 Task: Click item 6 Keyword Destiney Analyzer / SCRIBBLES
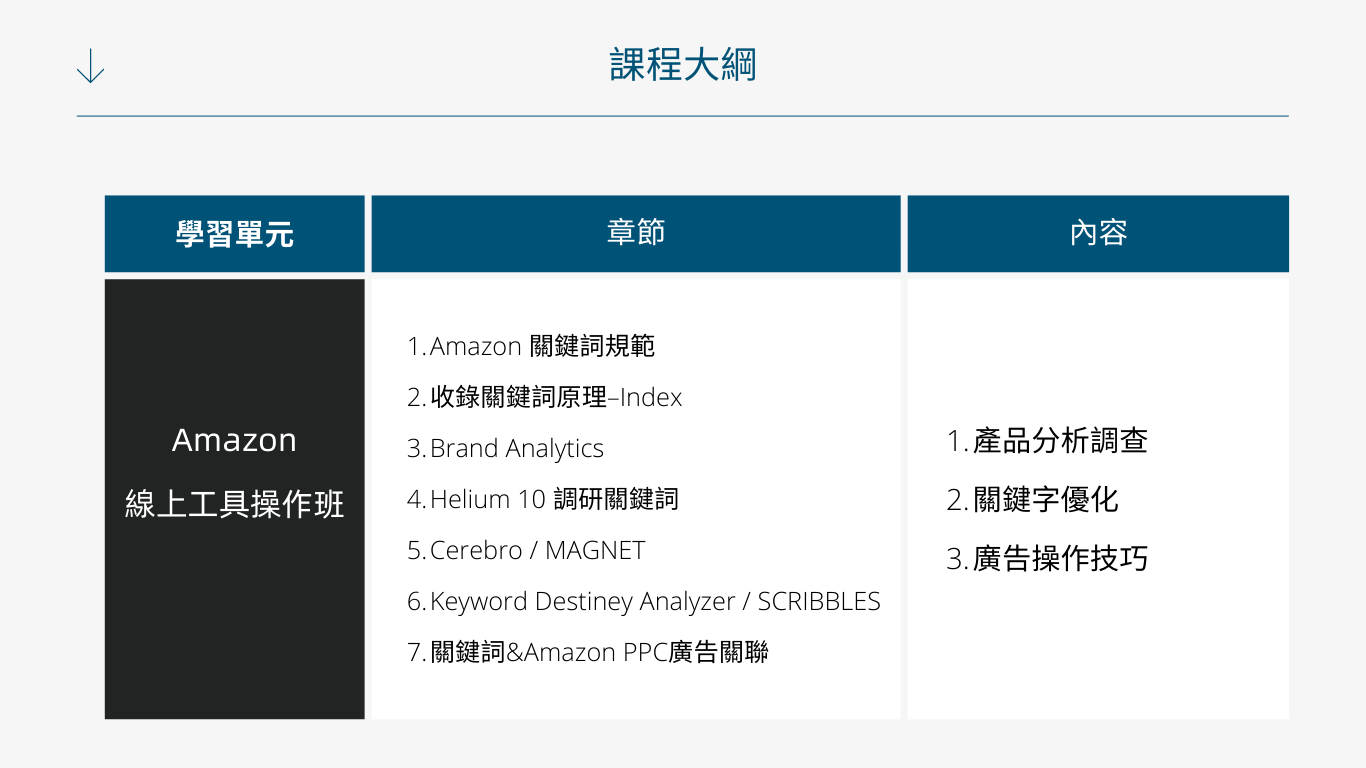click(644, 601)
